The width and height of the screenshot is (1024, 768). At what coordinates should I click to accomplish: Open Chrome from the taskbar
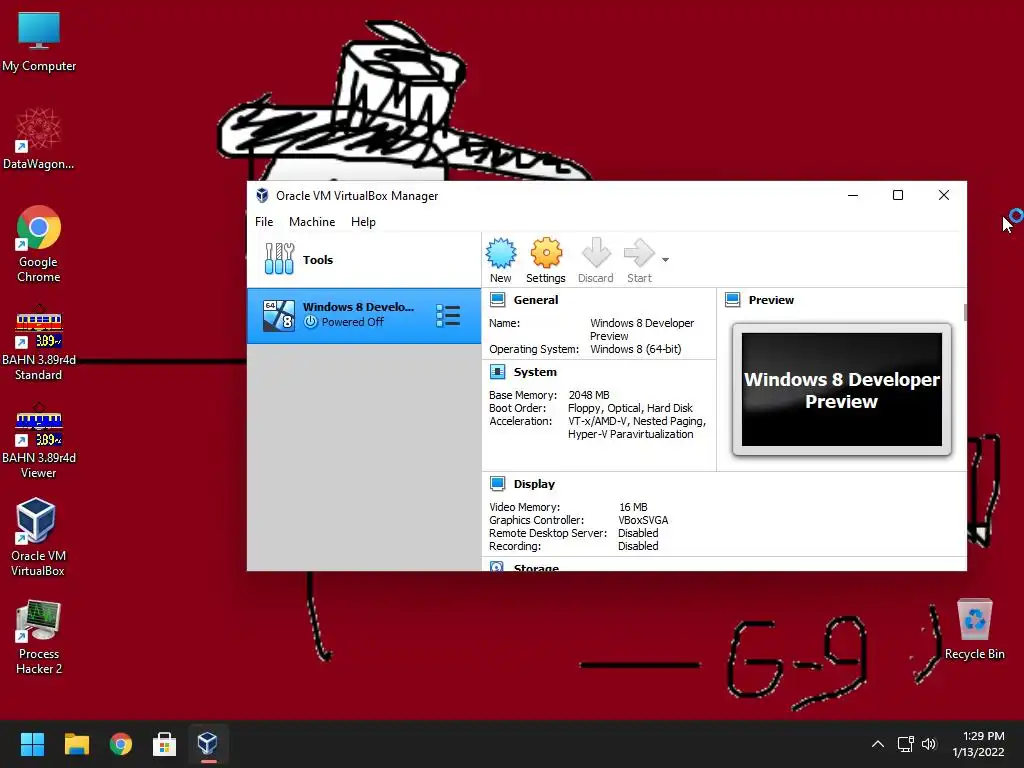point(121,744)
